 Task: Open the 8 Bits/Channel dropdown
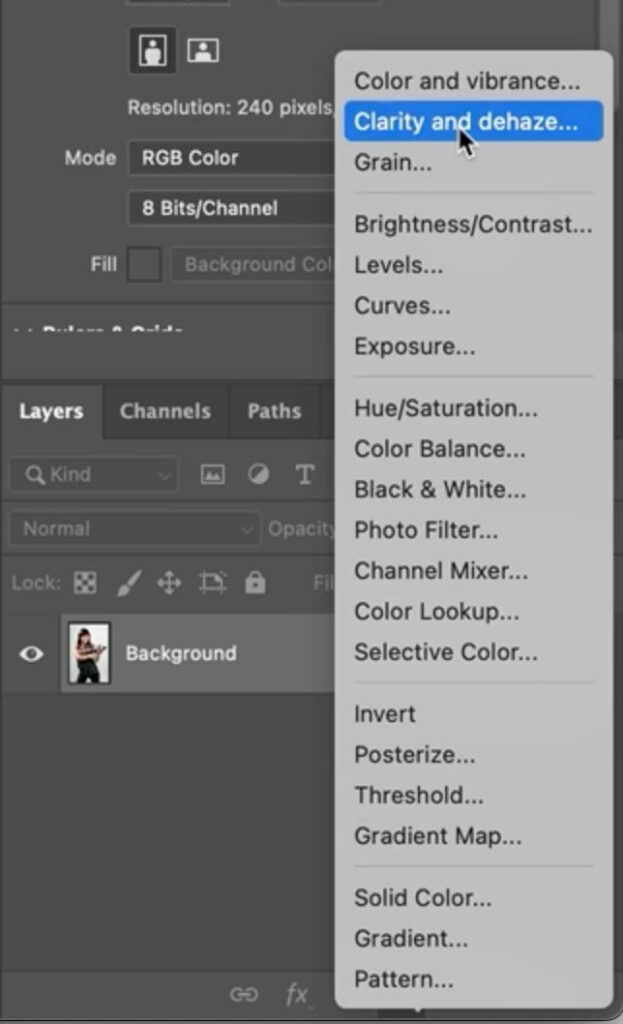(x=230, y=209)
